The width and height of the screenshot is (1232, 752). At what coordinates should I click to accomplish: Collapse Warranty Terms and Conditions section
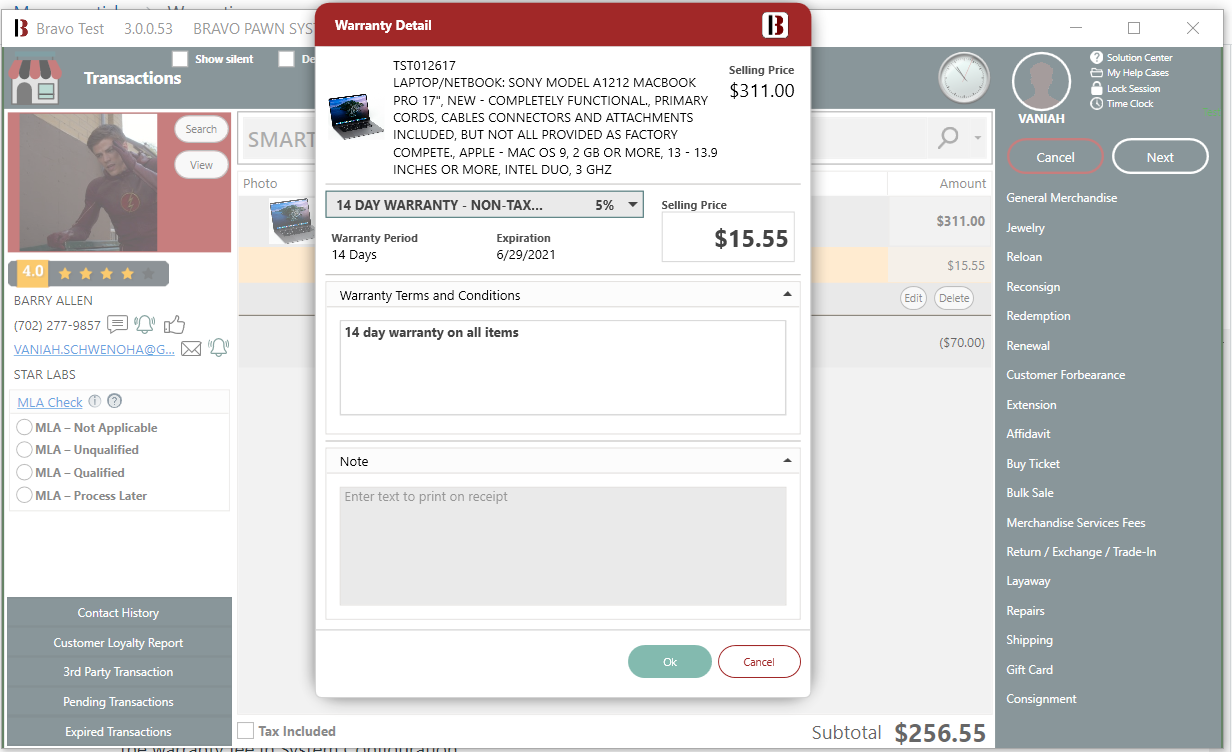(x=787, y=295)
